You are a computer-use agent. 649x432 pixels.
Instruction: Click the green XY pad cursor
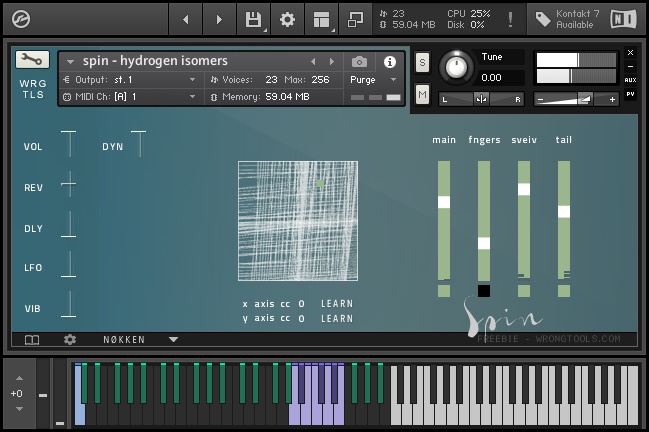click(x=320, y=183)
